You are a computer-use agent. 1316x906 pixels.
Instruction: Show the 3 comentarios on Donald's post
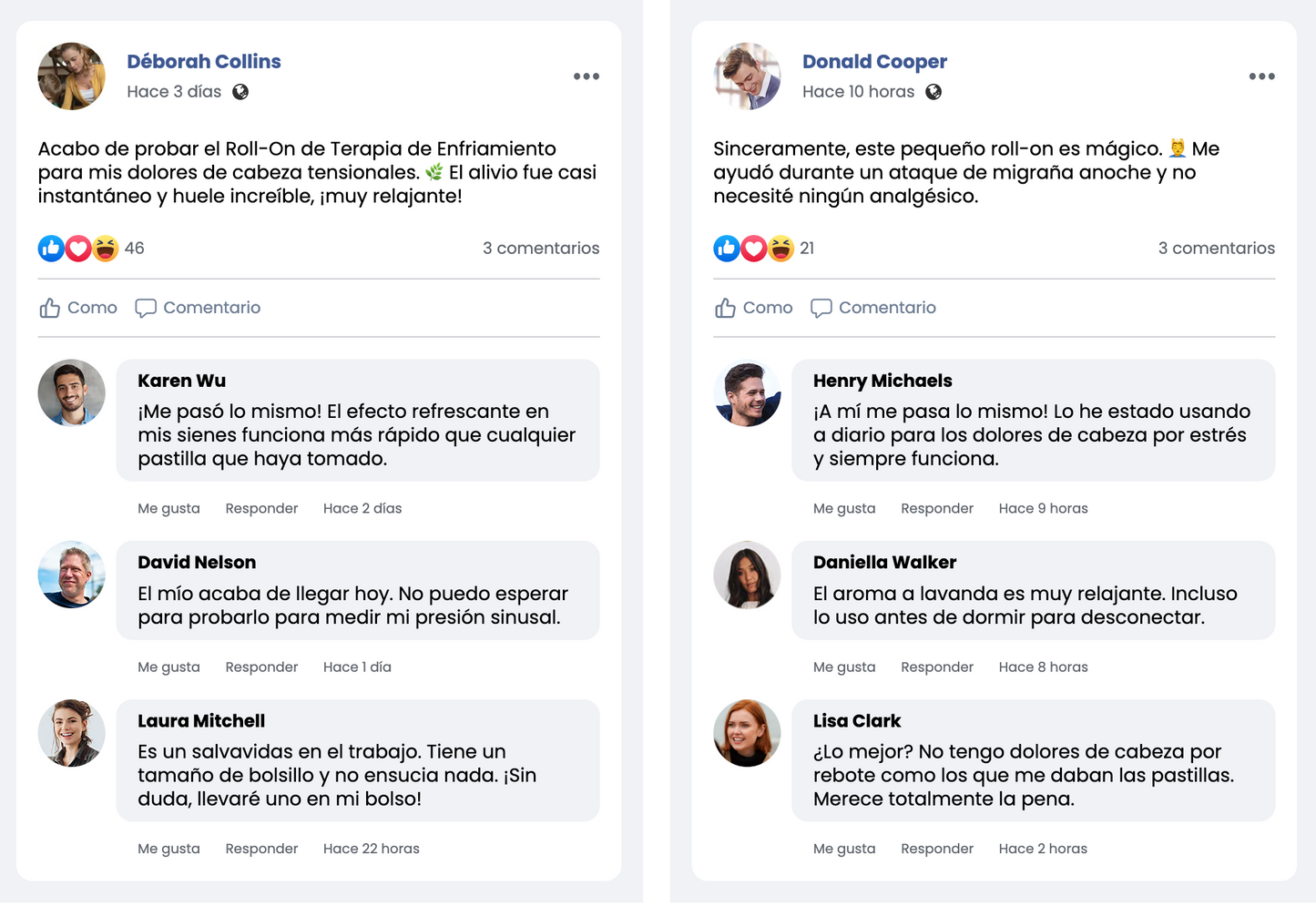coord(1216,248)
